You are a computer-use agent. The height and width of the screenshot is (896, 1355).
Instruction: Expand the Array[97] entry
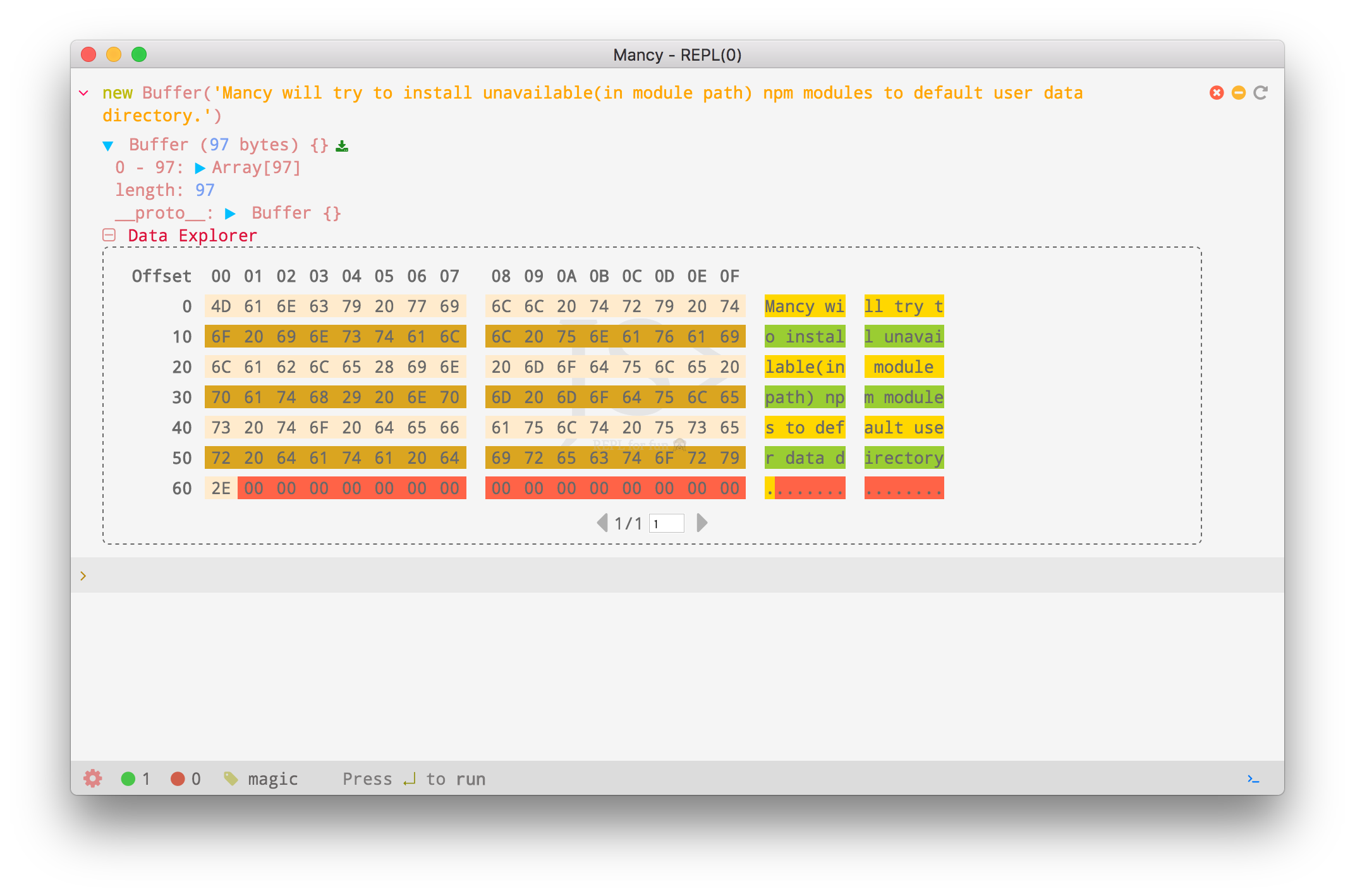pos(200,168)
